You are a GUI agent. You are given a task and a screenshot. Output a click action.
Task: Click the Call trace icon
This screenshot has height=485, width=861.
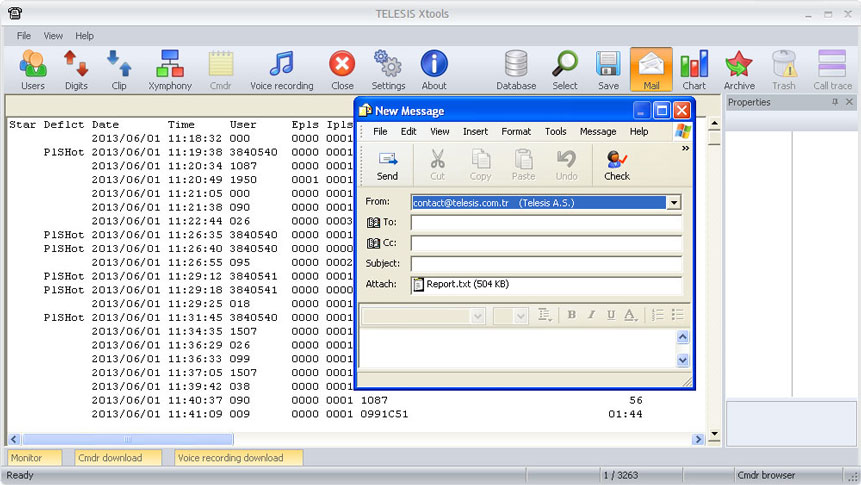click(x=832, y=70)
